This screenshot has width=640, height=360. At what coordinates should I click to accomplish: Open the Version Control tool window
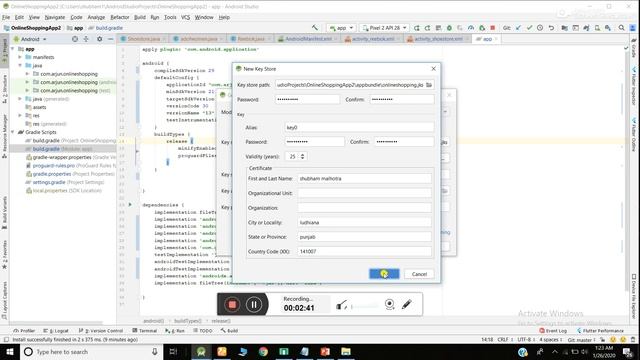[x=100, y=331]
